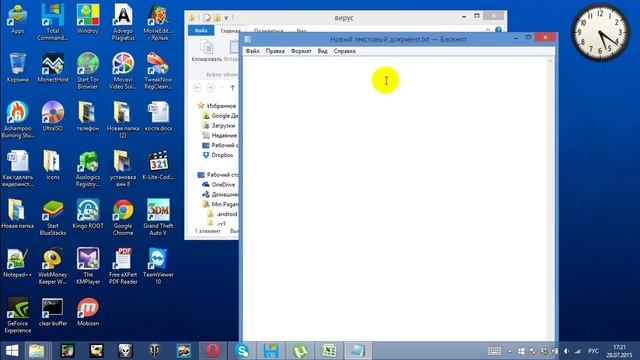
Task: Click the Notepad vertical scrollbar
Action: click(x=550, y=198)
